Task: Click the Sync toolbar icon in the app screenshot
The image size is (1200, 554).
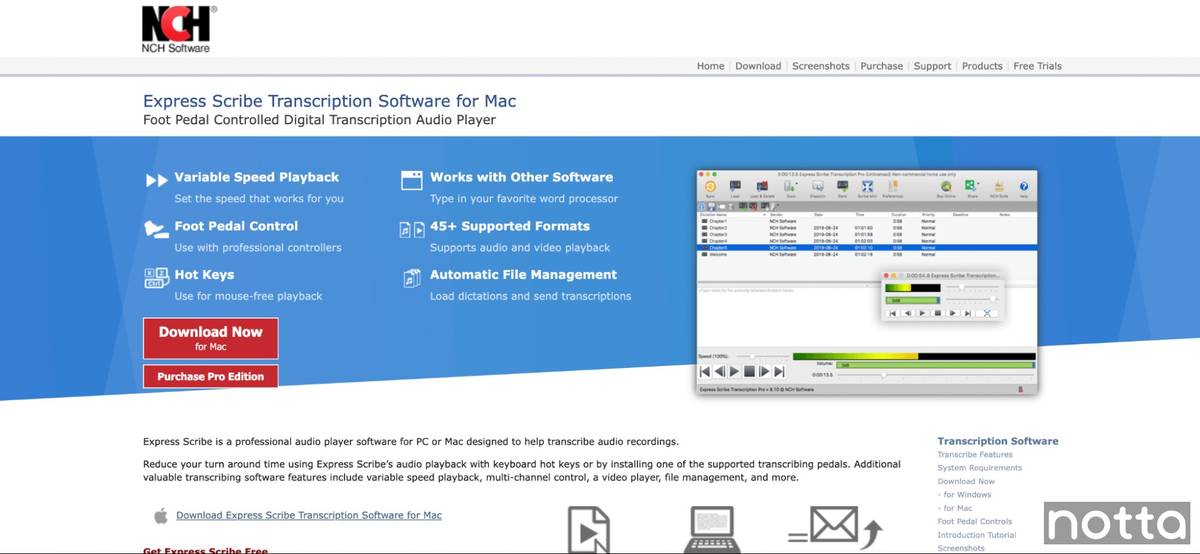Action: click(710, 187)
